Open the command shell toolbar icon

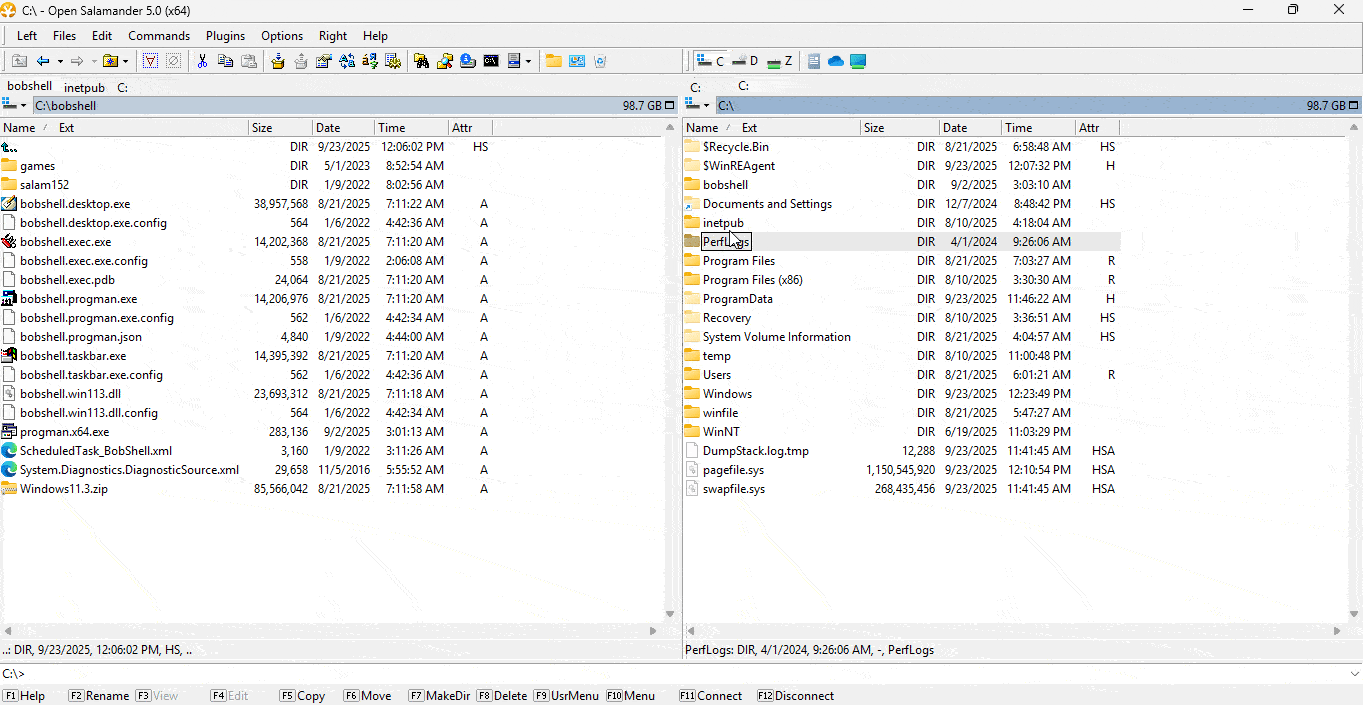tap(491, 61)
